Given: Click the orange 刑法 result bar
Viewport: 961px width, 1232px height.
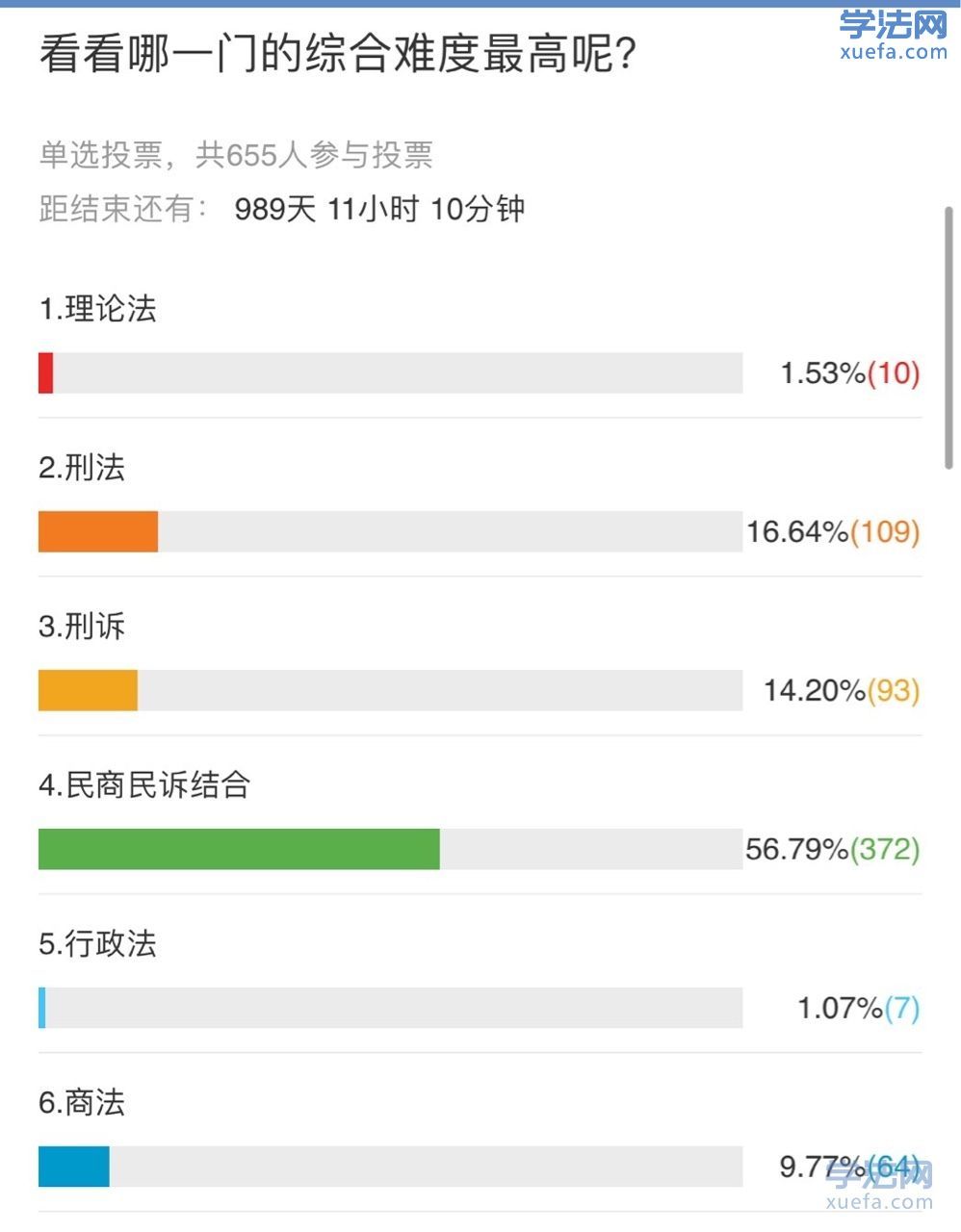Looking at the screenshot, I should [x=98, y=531].
